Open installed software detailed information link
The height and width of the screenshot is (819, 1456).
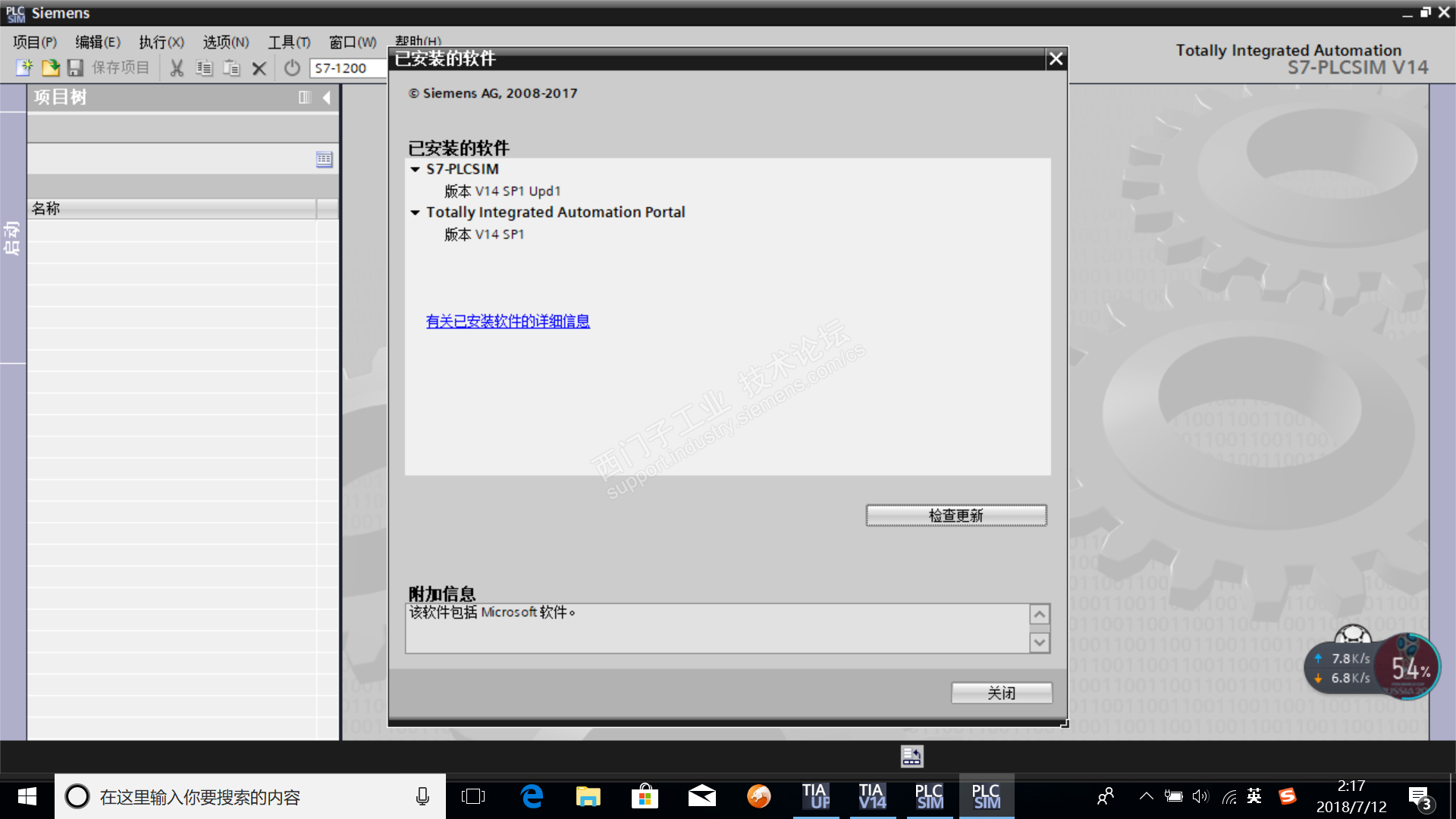tap(507, 321)
